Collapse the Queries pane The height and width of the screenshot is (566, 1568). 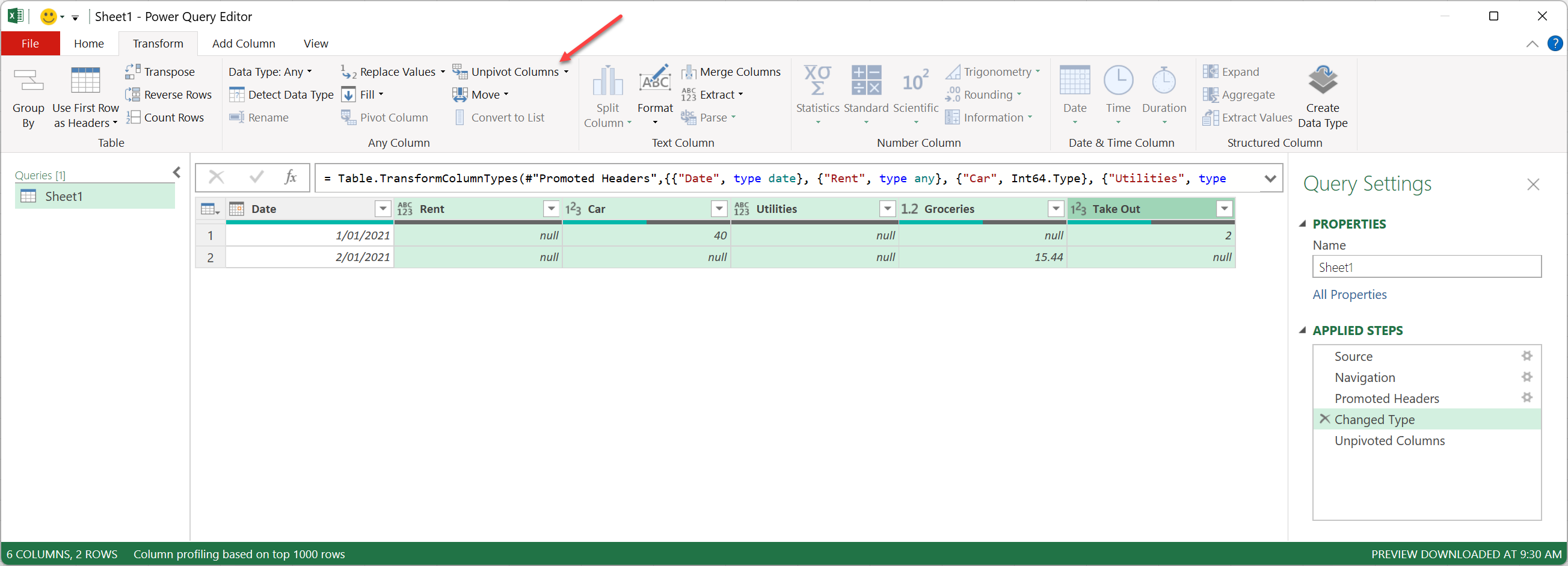click(x=176, y=172)
